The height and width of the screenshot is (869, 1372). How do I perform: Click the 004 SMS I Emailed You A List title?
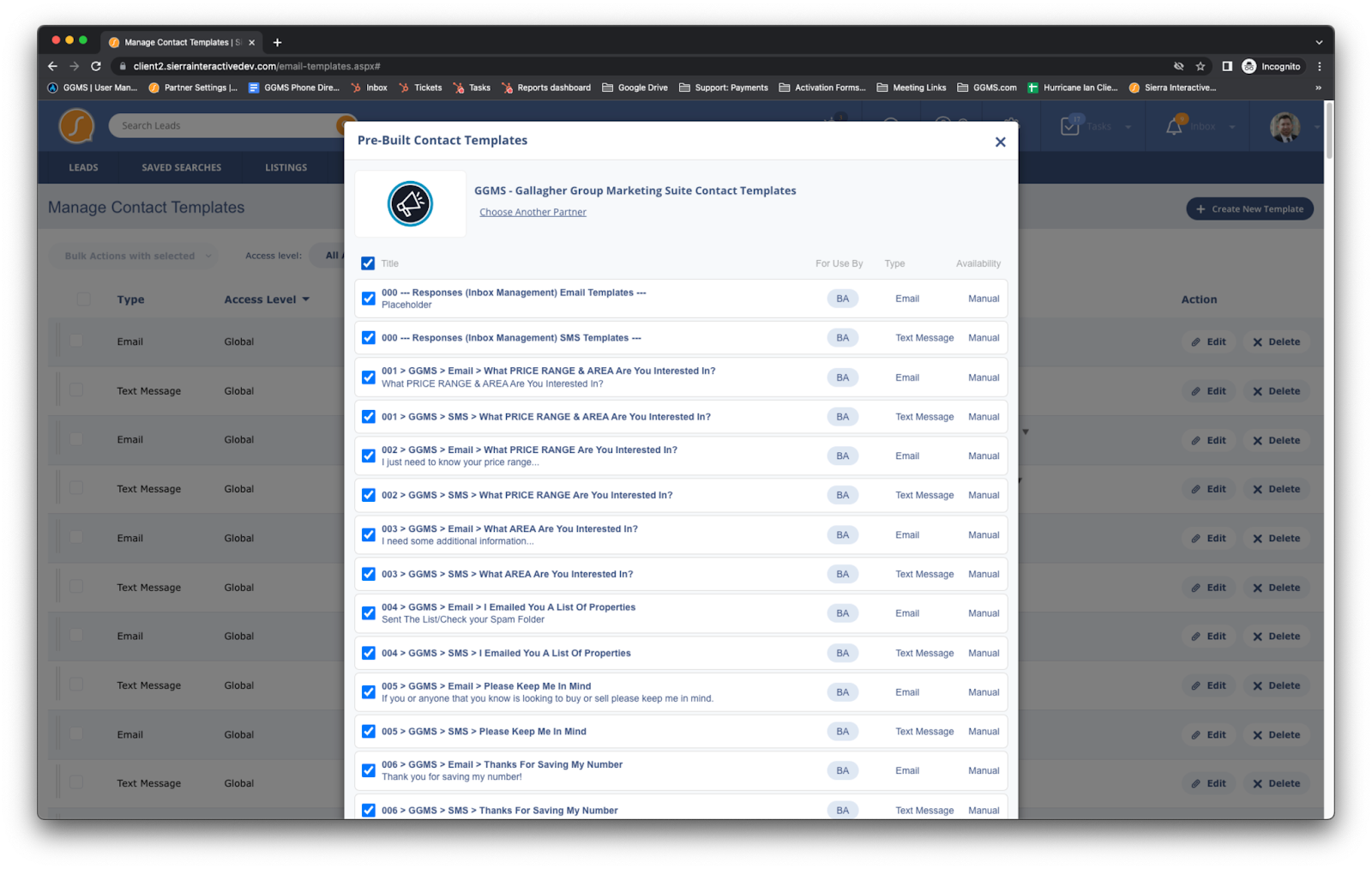pyautogui.click(x=506, y=653)
